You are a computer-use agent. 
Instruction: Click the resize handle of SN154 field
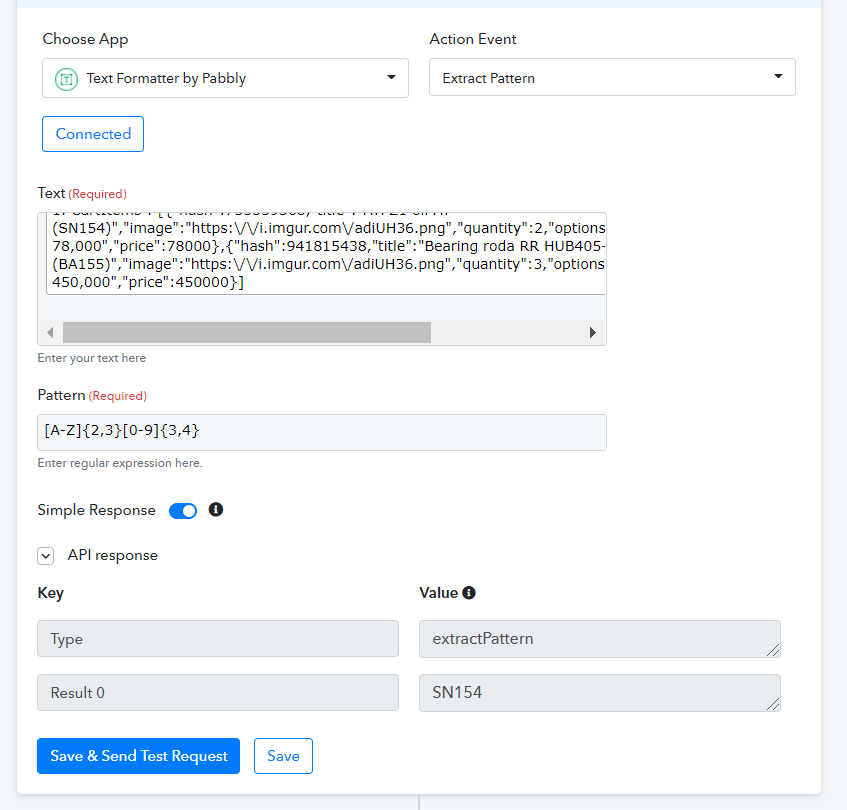point(773,704)
